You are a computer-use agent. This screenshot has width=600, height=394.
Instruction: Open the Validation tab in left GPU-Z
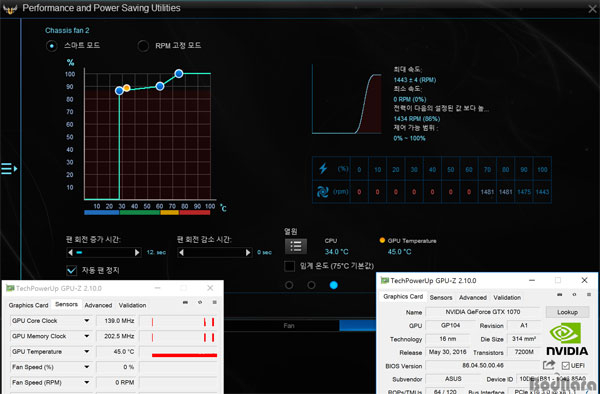coord(132,305)
